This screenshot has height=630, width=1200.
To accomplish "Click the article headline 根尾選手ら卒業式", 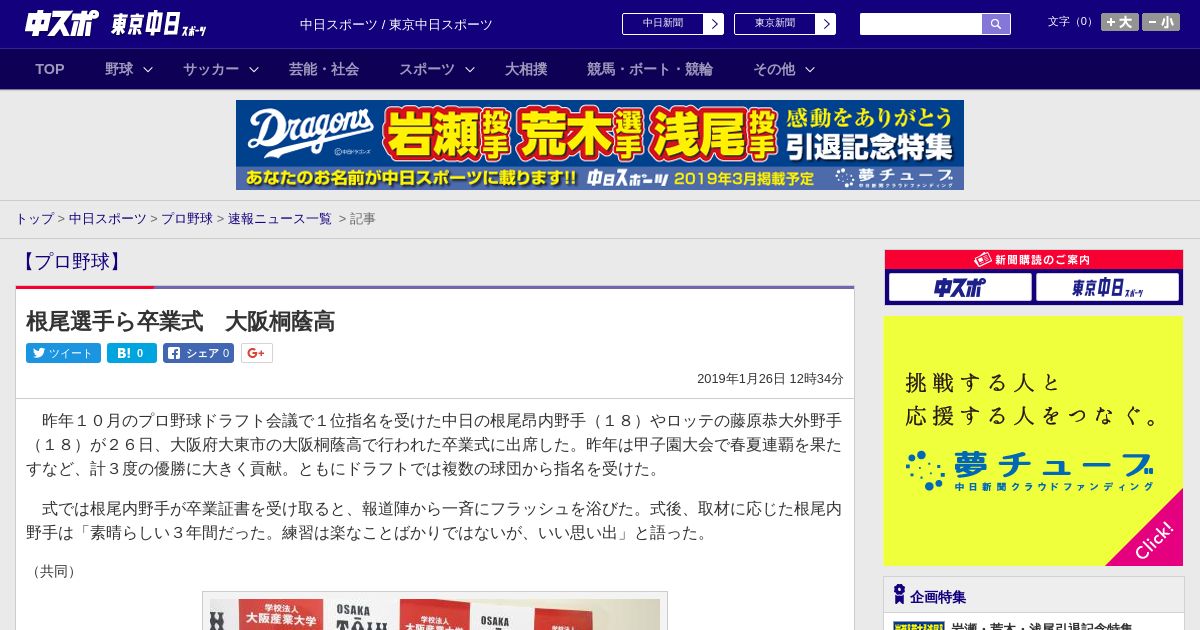I will pos(180,321).
